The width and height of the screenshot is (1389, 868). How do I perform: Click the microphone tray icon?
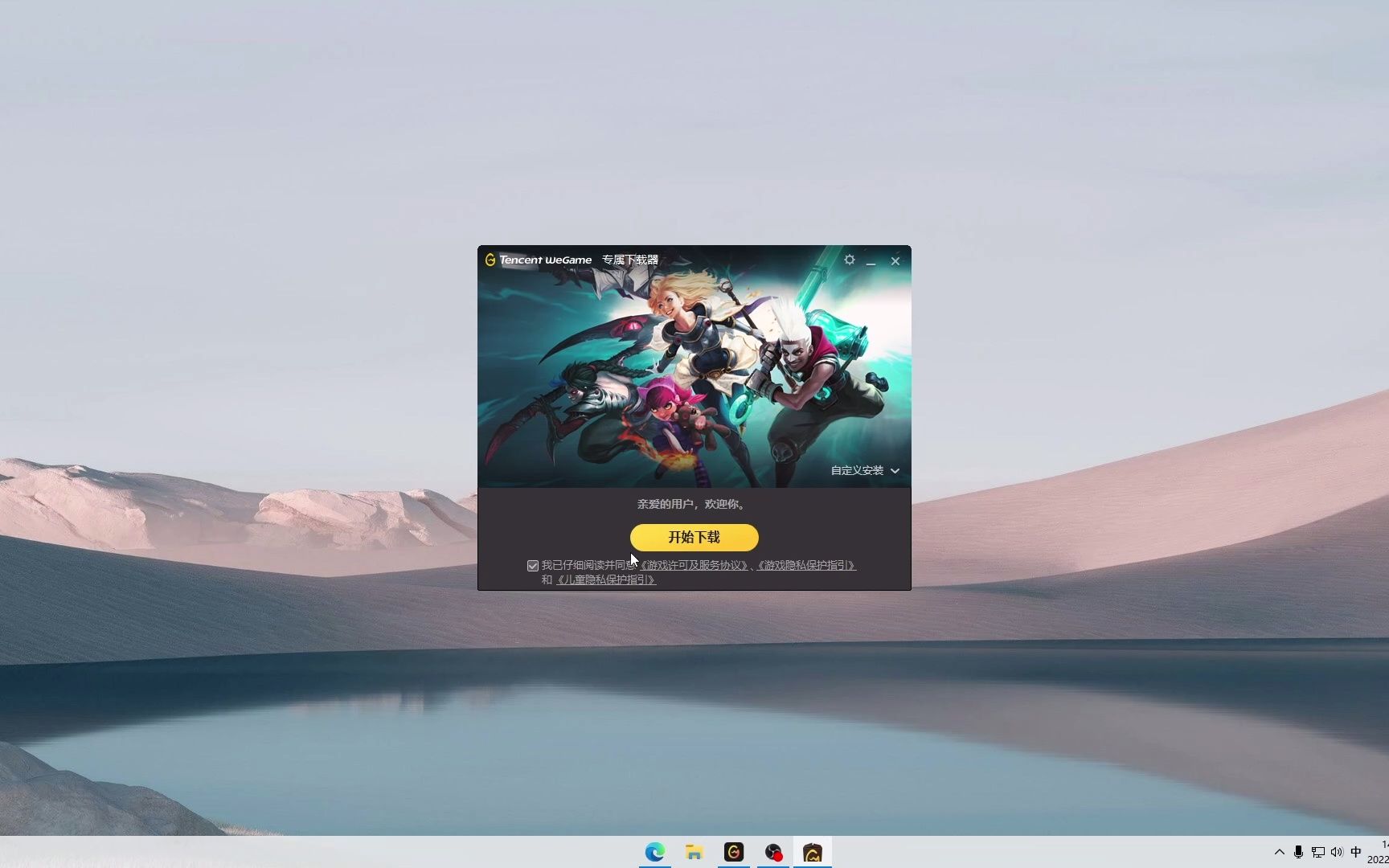(1298, 852)
